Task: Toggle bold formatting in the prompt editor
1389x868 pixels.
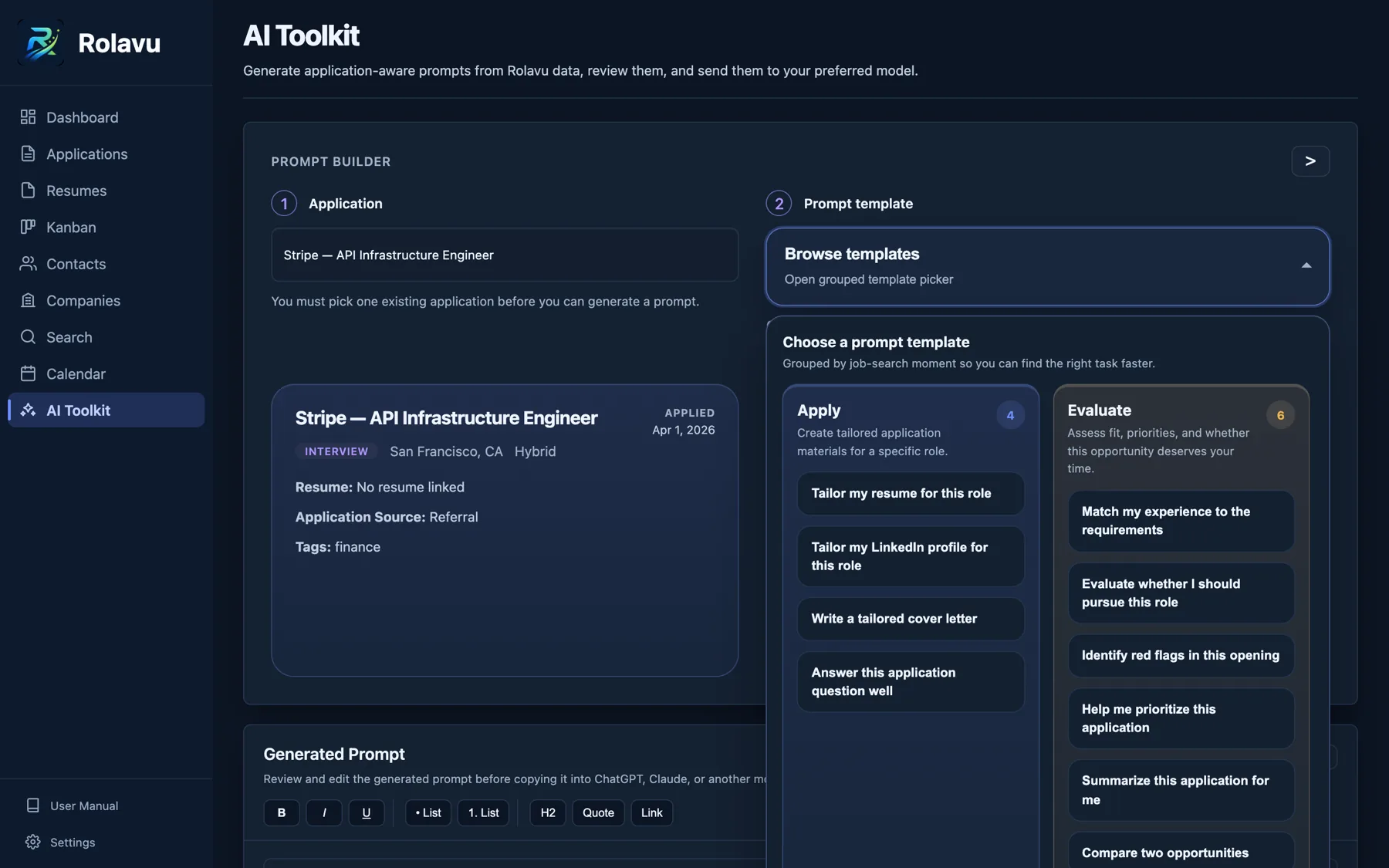Action: 281,812
